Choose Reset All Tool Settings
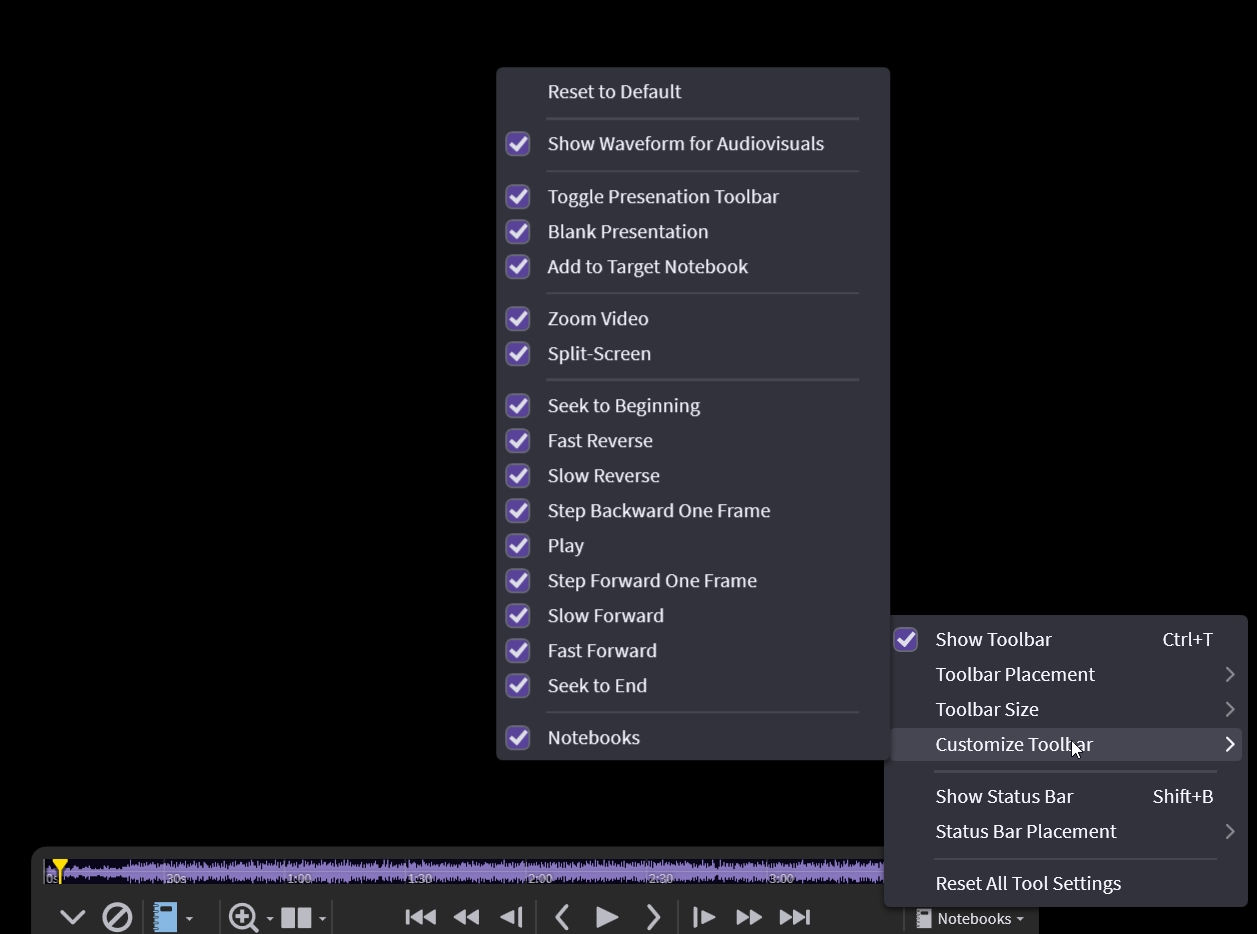This screenshot has height=934, width=1257. point(1028,884)
